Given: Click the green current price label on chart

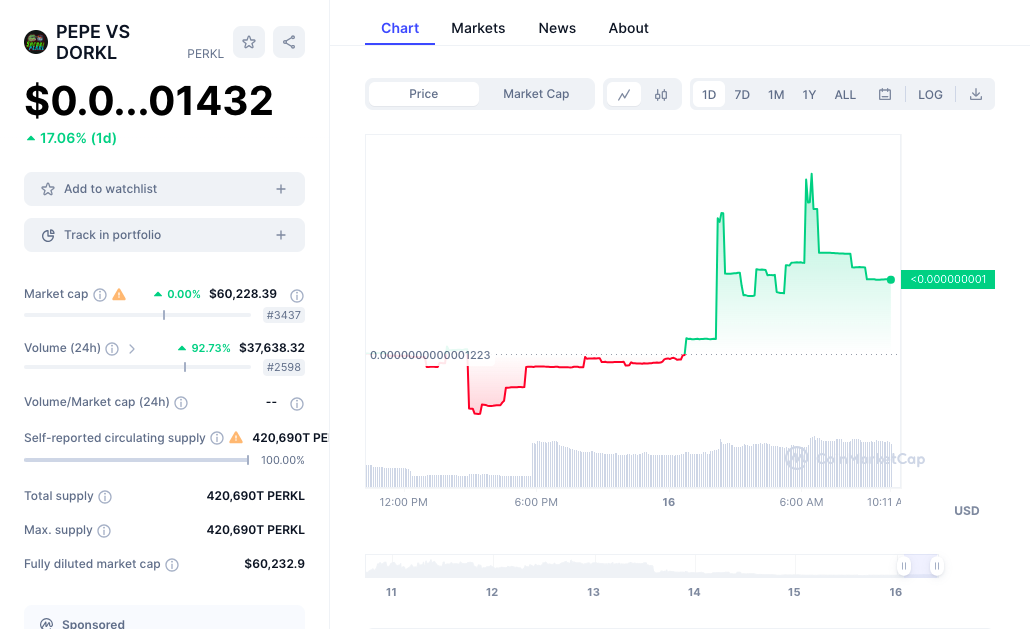Looking at the screenshot, I should pyautogui.click(x=948, y=279).
